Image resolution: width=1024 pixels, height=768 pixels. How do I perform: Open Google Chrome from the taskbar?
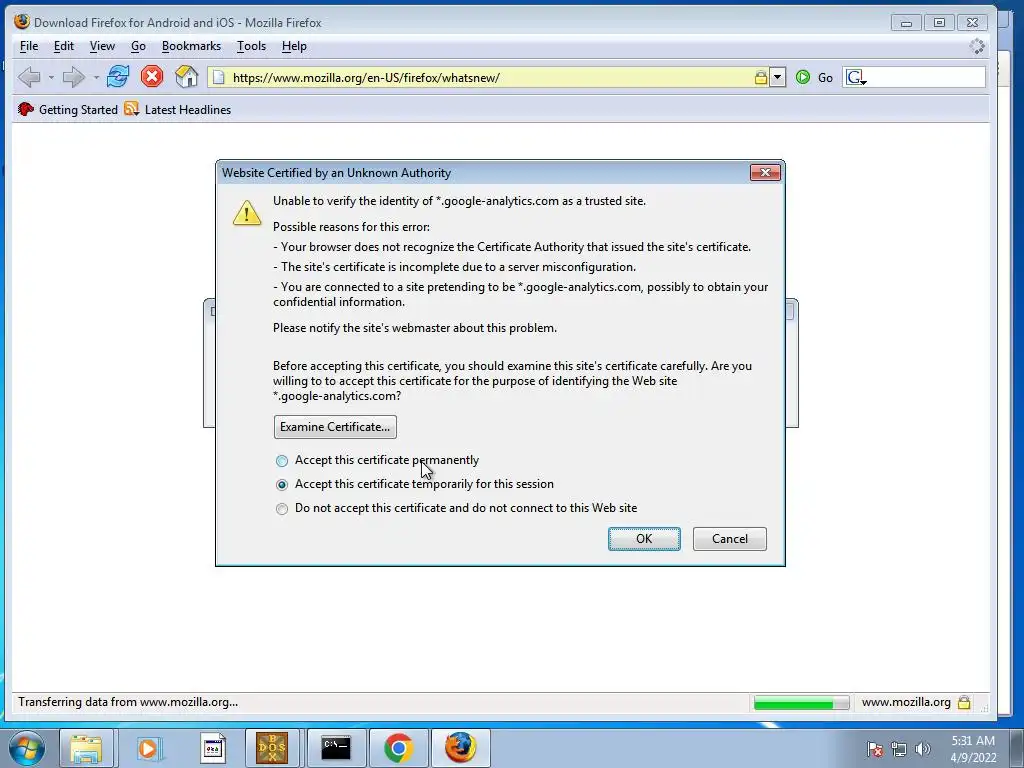coord(398,748)
